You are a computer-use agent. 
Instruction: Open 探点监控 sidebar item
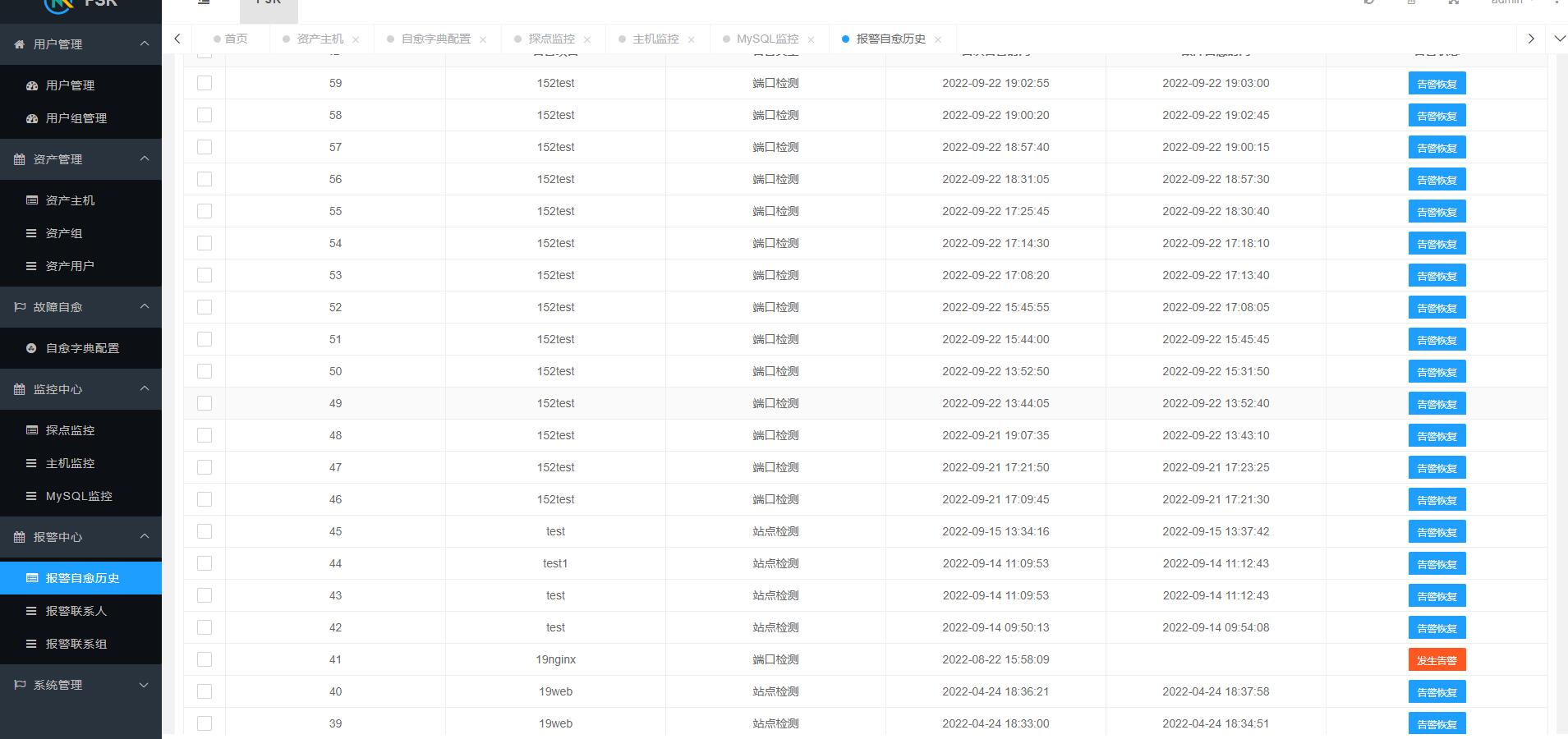(80, 430)
